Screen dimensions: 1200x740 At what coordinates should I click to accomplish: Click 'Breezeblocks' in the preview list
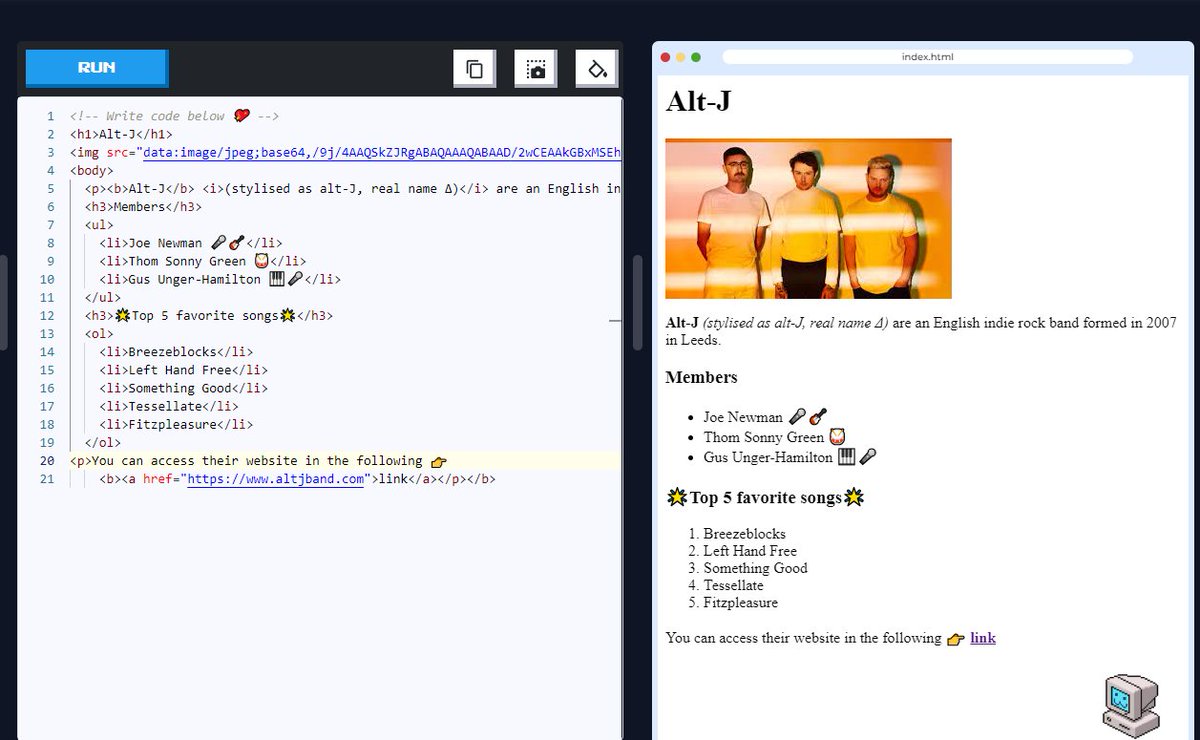(x=744, y=534)
